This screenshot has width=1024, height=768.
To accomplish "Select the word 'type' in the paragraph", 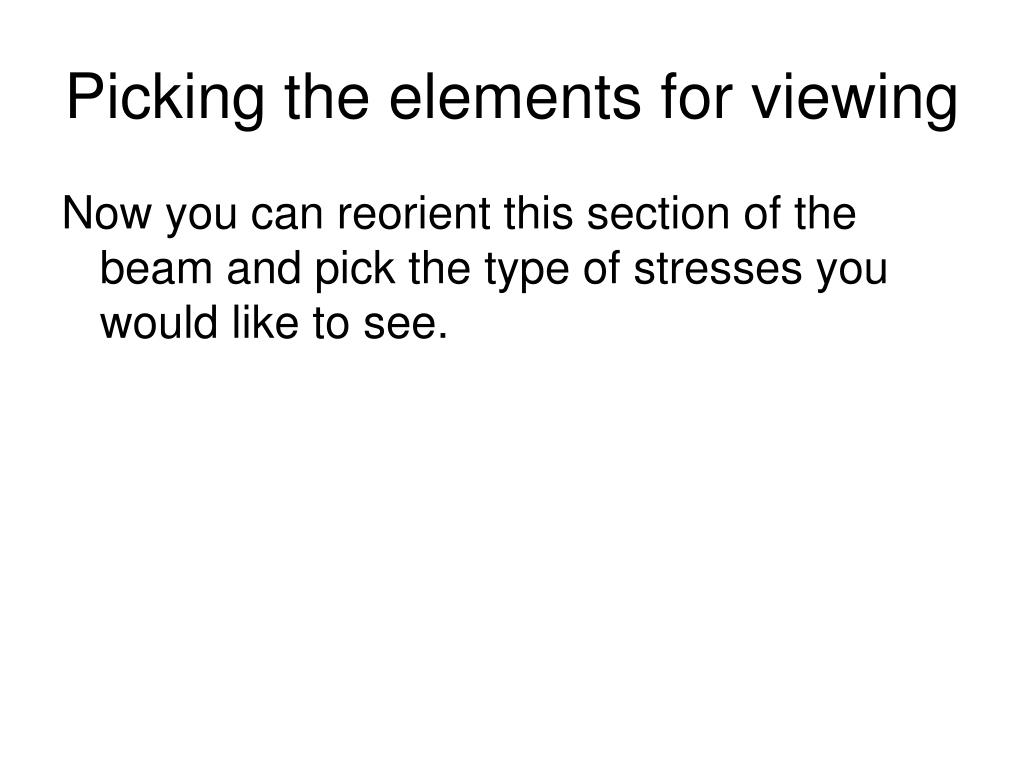I will tap(526, 271).
